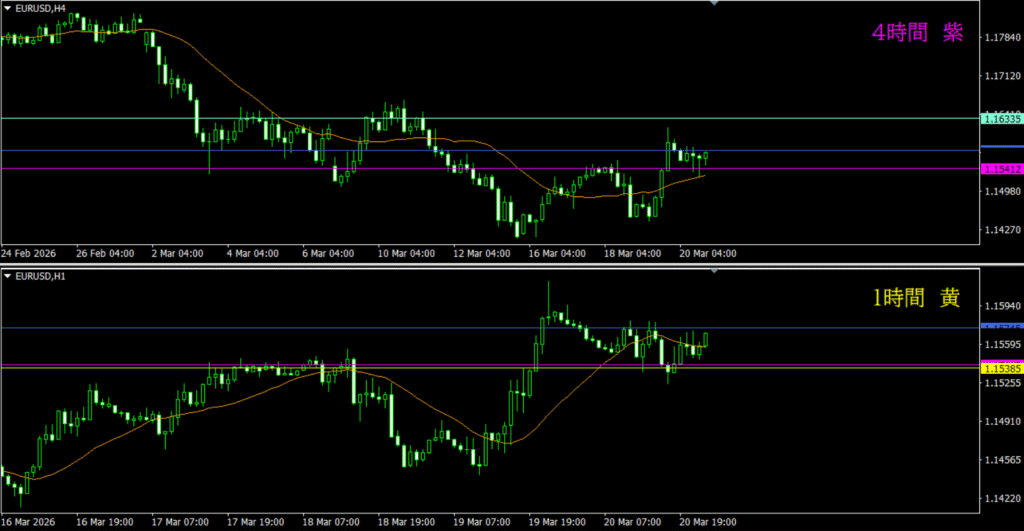This screenshot has width=1024, height=531.
Task: Select the magenta 1.15412 price label
Action: pyautogui.click(x=1001, y=169)
